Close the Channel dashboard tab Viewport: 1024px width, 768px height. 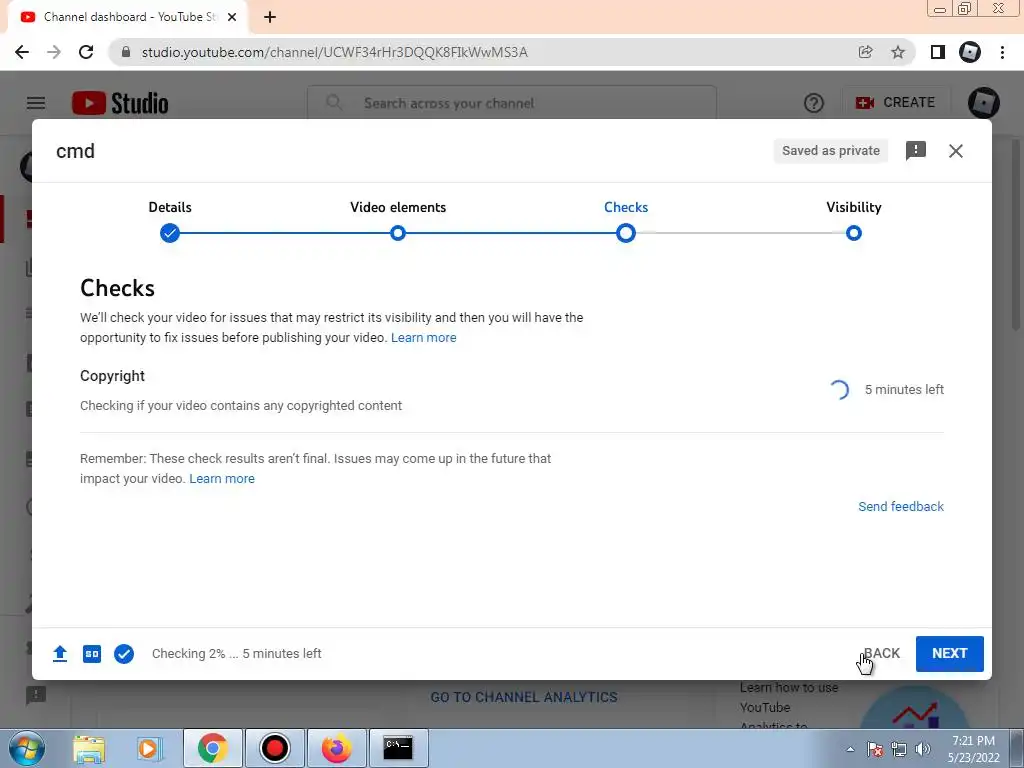(x=232, y=17)
